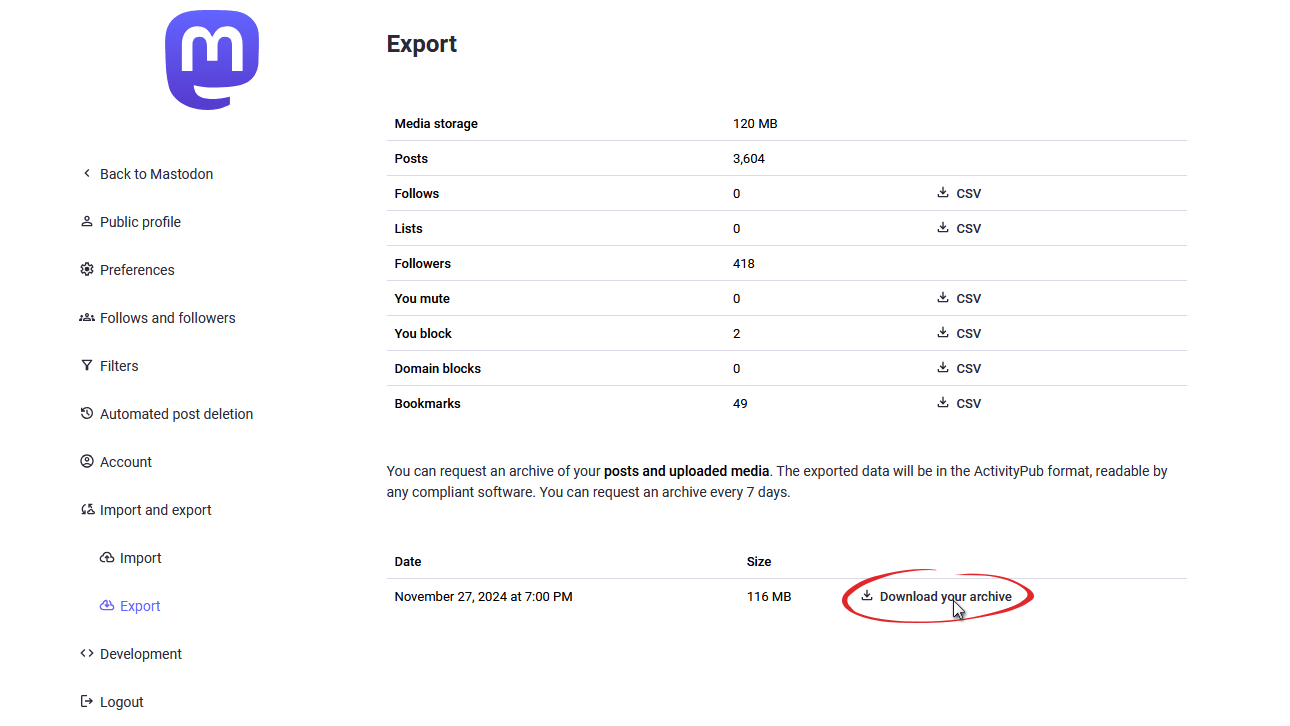Screen dimensions: 1290x726
Task: Download Lists as CSV
Action: pyautogui.click(x=959, y=228)
